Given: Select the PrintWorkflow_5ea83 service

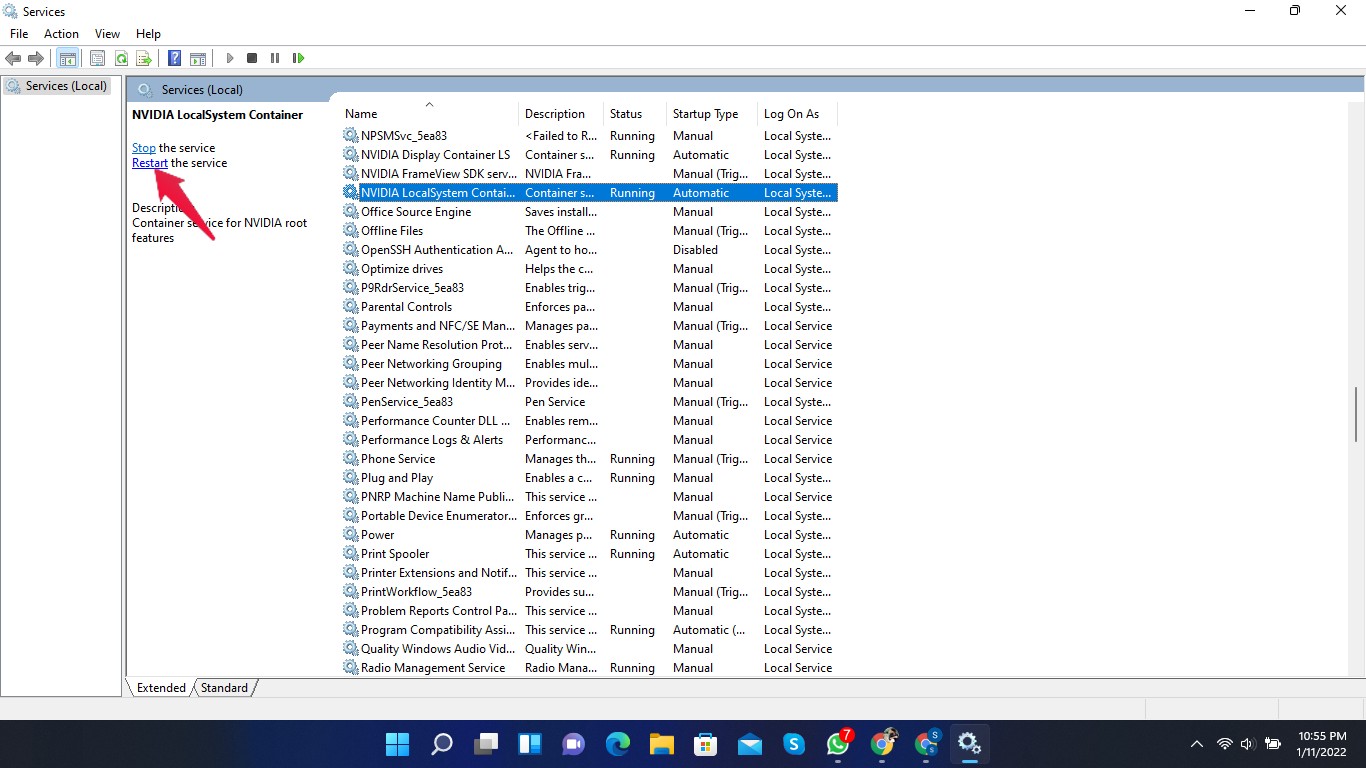Looking at the screenshot, I should coord(590,592).
